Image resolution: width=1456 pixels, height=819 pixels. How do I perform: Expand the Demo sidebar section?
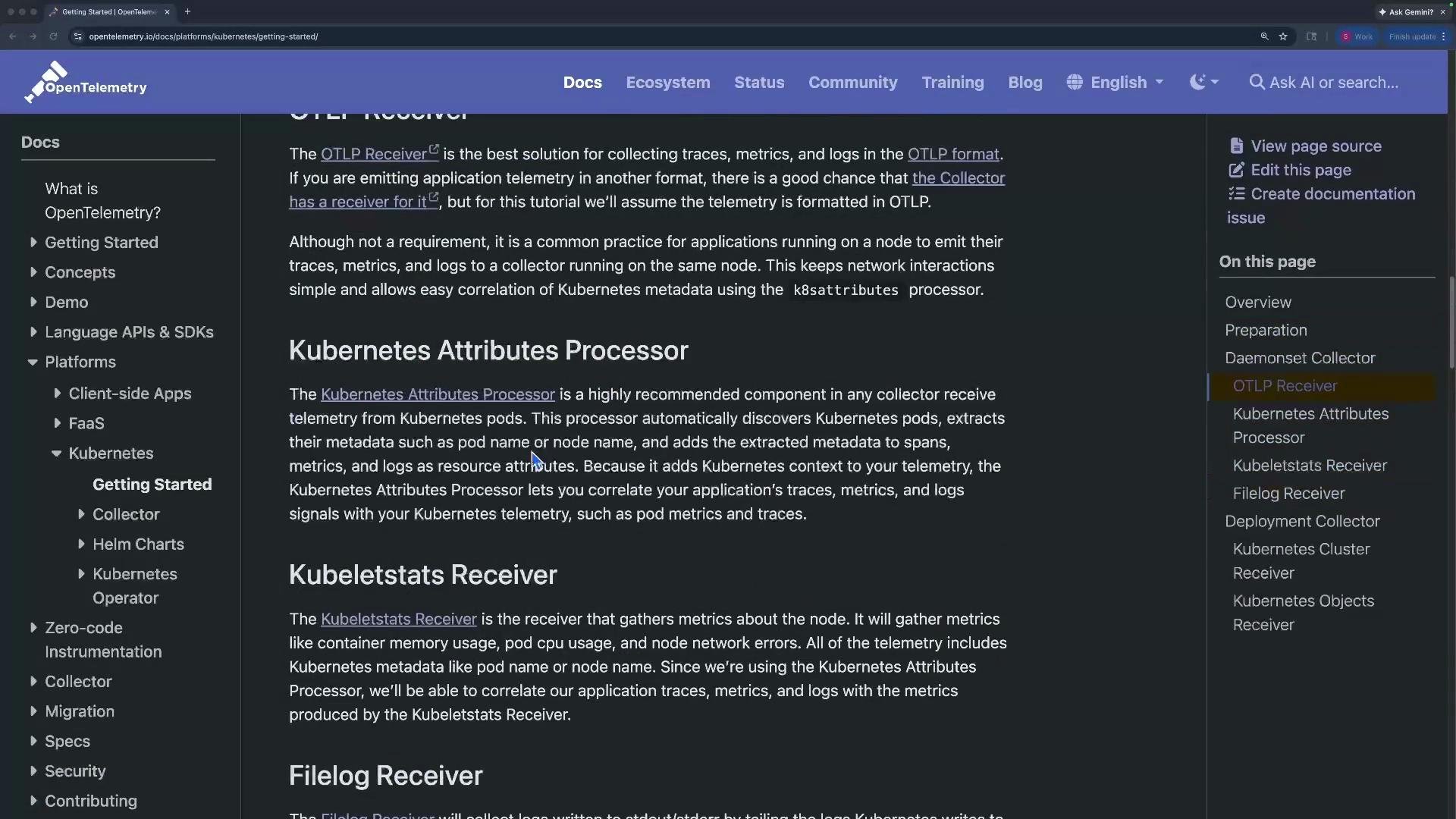click(x=33, y=302)
